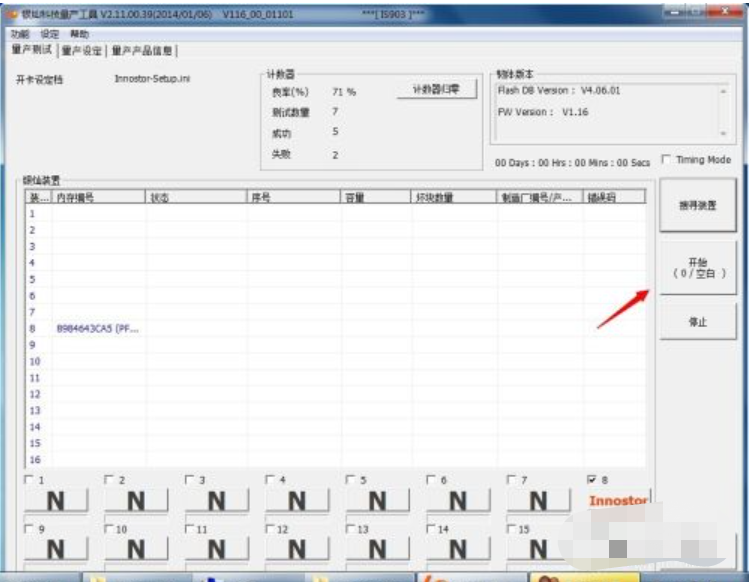The height and width of the screenshot is (582, 749).
Task: Click the N status icon for port 11
Action: tap(217, 550)
